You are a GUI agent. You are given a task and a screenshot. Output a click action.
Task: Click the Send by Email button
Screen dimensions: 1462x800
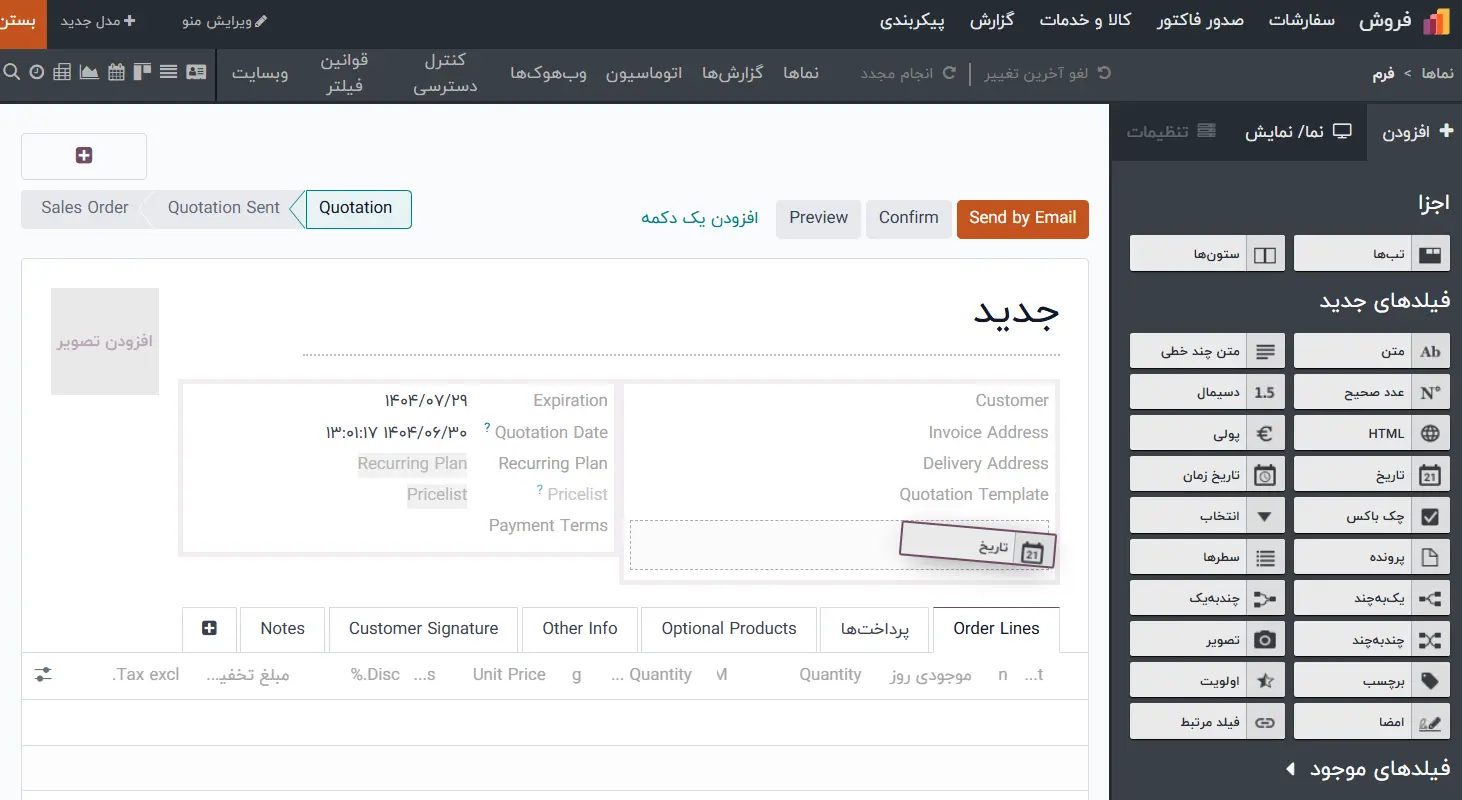pos(1022,218)
